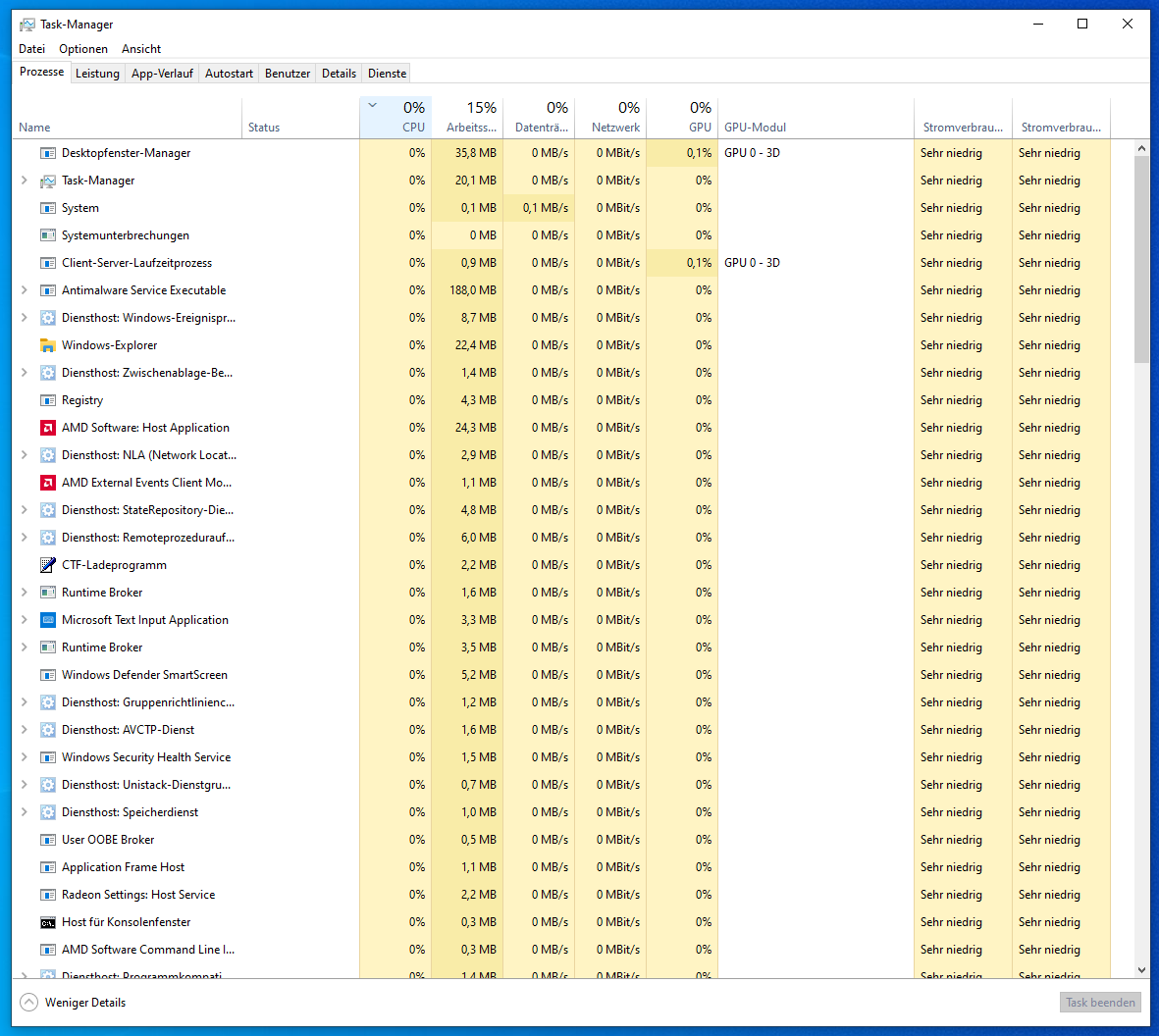Select the CTF-Ladeprogramm pen icon
Image resolution: width=1159 pixels, height=1036 pixels.
pos(47,564)
